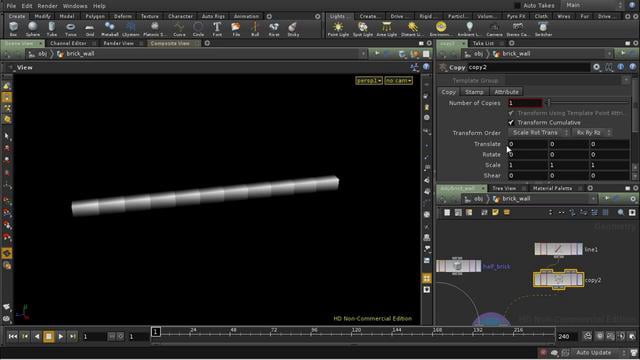Switch to the Tree View tab

click(x=504, y=188)
